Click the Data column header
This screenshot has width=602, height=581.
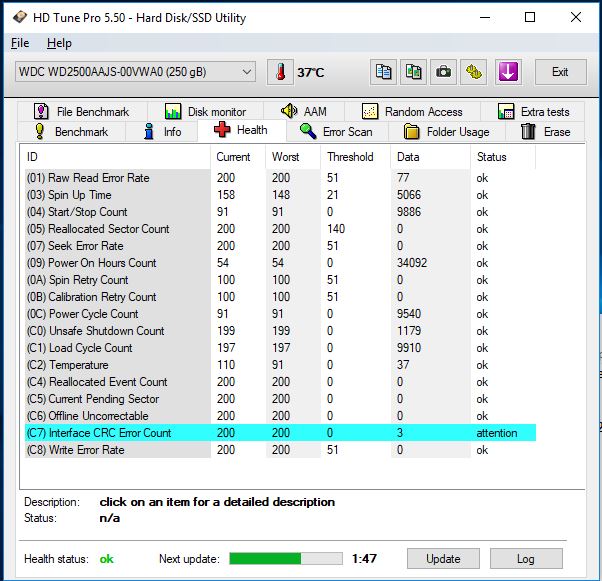[x=430, y=157]
